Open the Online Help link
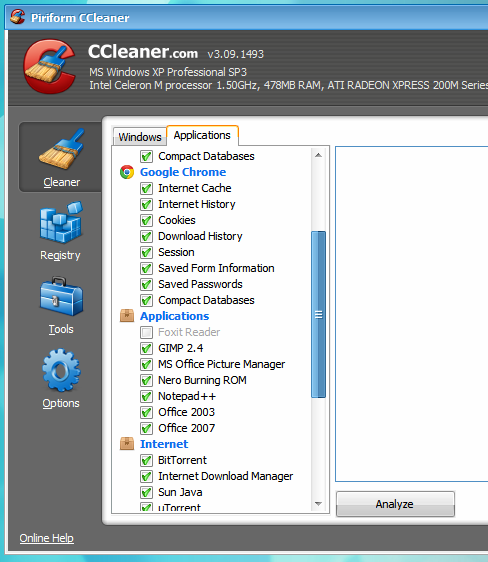The height and width of the screenshot is (562, 488). coord(47,538)
